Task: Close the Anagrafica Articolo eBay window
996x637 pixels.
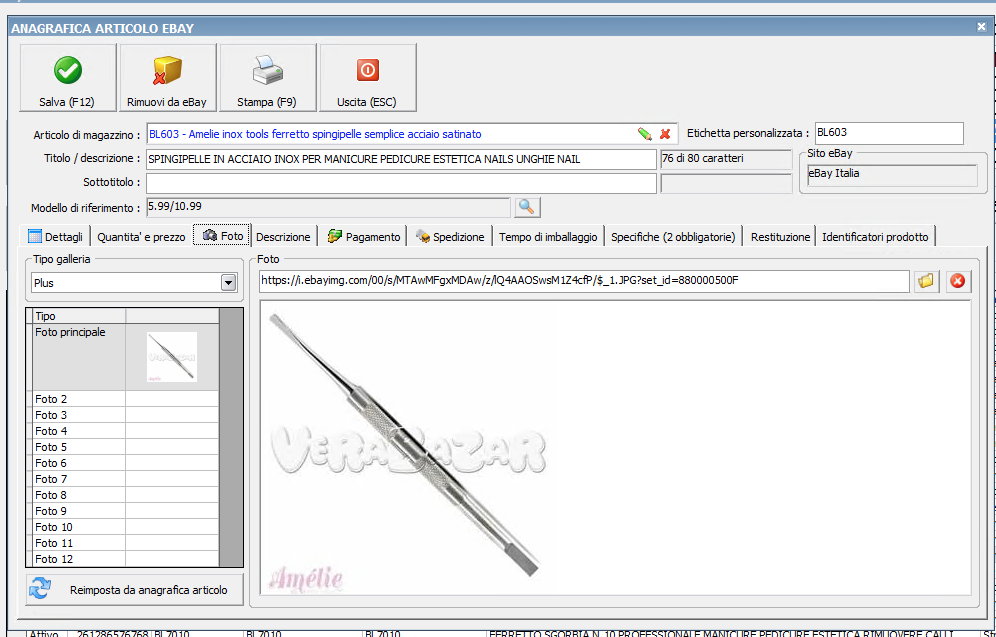Action: coord(981,27)
